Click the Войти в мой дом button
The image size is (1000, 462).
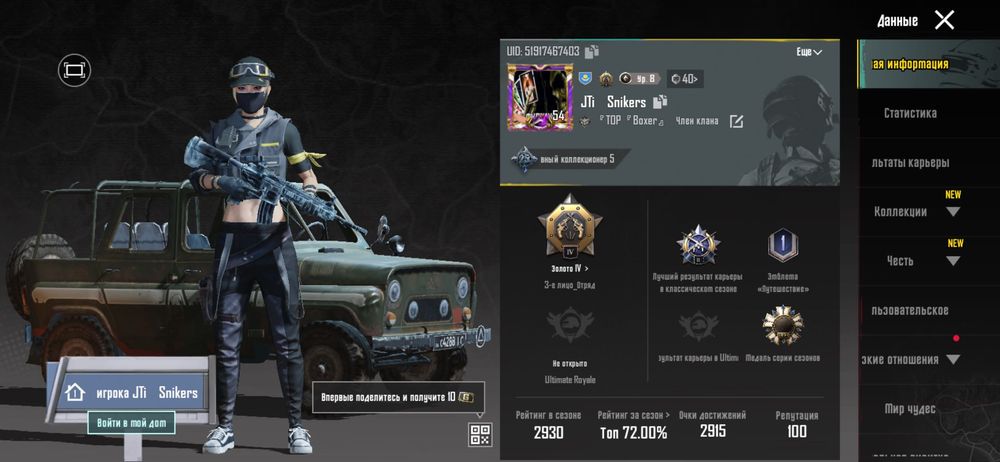[131, 422]
